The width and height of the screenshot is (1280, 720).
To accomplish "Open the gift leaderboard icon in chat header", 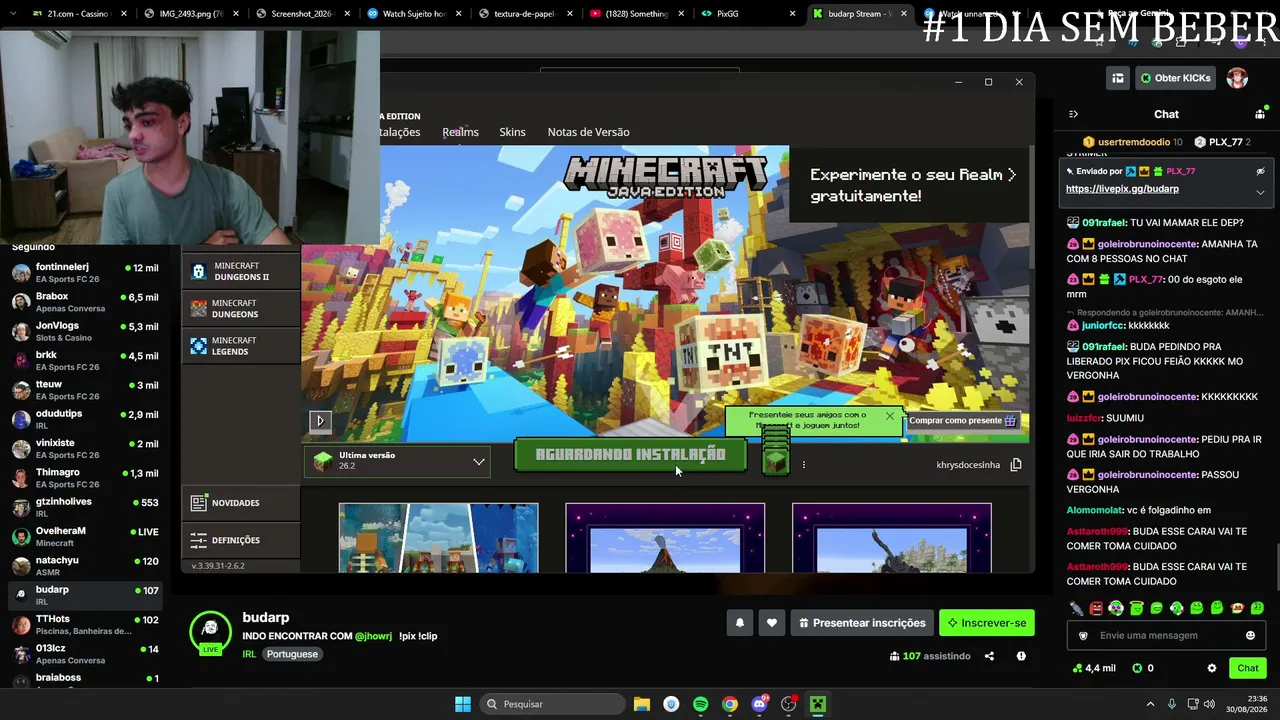I will point(1260,114).
